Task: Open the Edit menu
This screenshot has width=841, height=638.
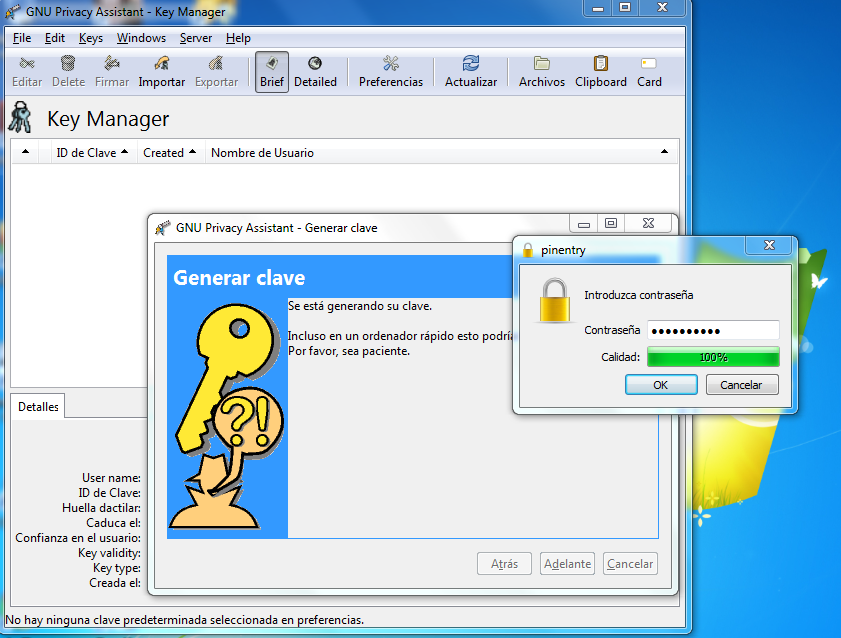Action: (x=55, y=38)
